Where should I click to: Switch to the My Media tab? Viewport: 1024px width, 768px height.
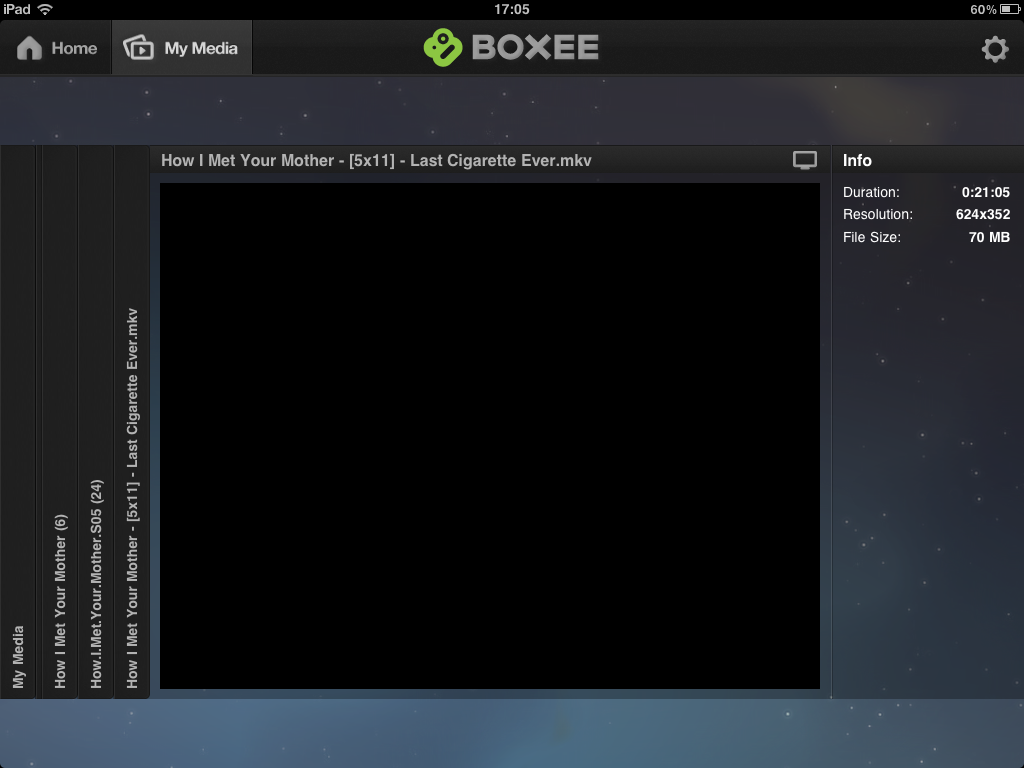point(182,48)
